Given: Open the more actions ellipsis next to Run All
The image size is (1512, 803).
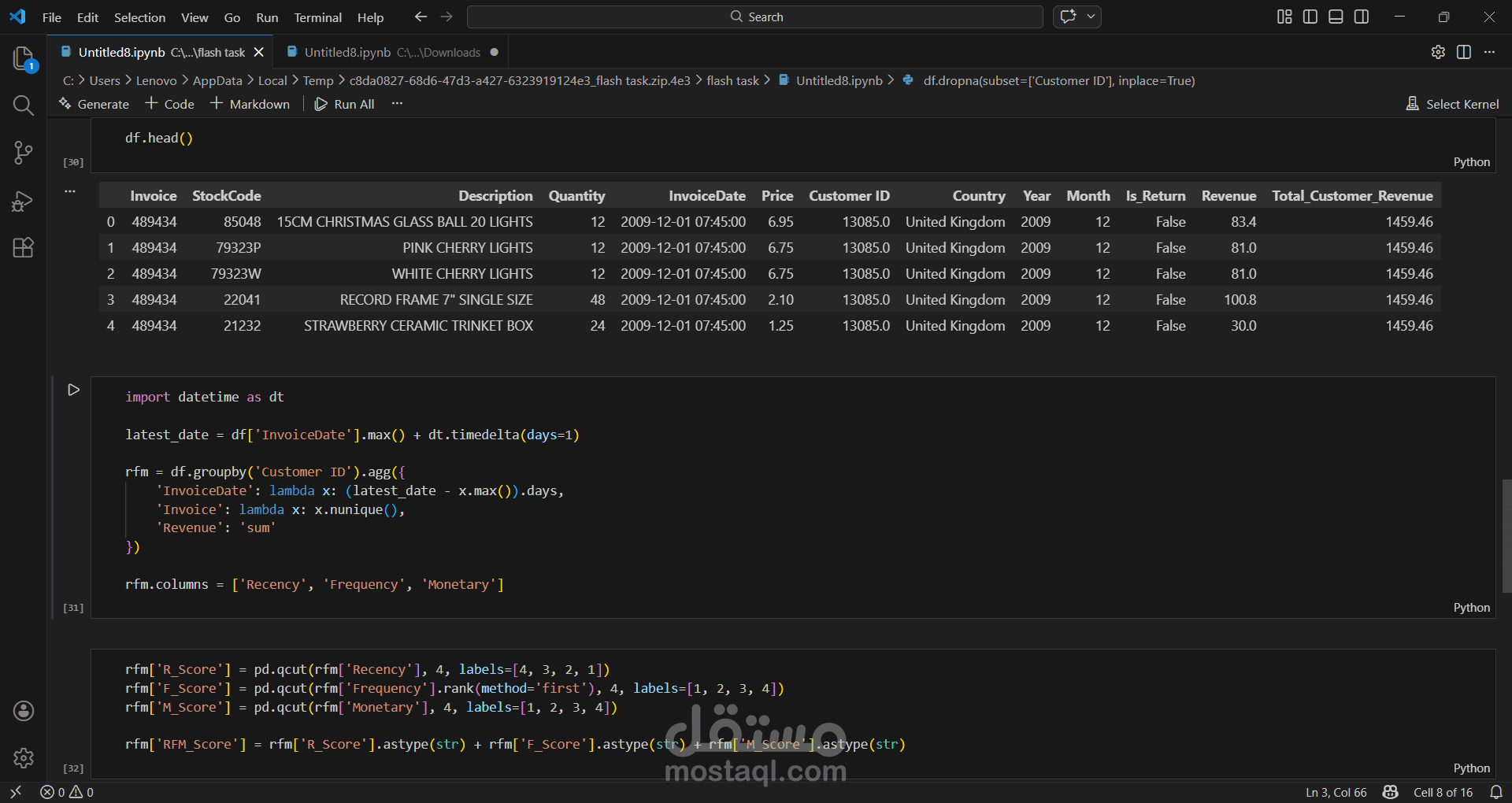Looking at the screenshot, I should pos(397,103).
